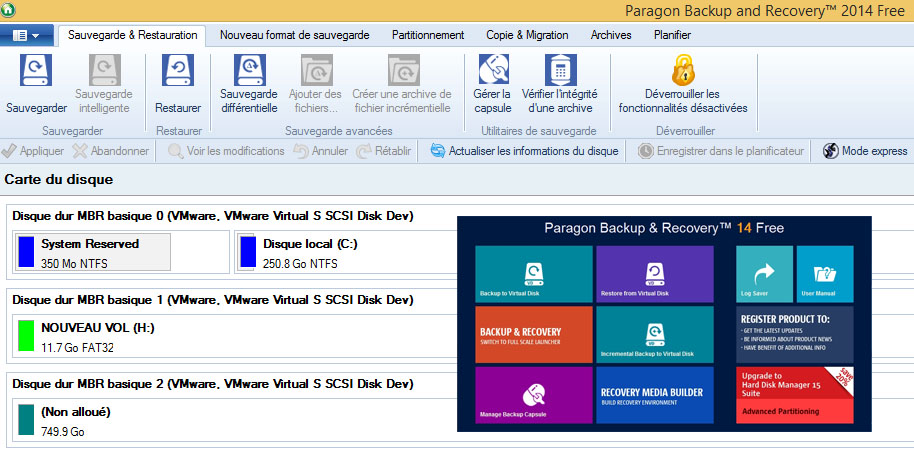914x451 pixels.
Task: Click the Carte du disque heading
Action: (x=59, y=180)
